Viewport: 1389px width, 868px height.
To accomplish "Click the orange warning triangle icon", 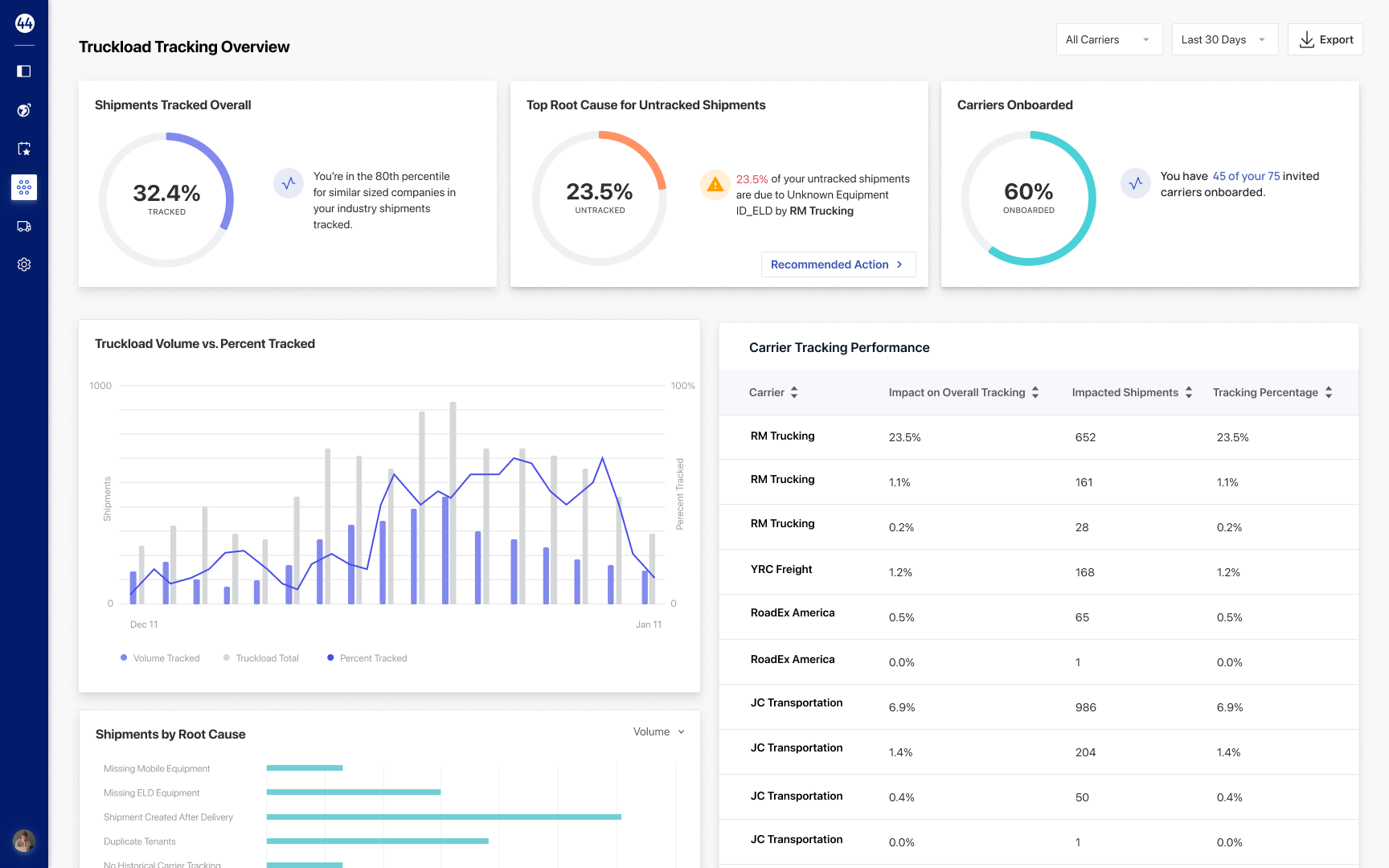I will pos(714,185).
